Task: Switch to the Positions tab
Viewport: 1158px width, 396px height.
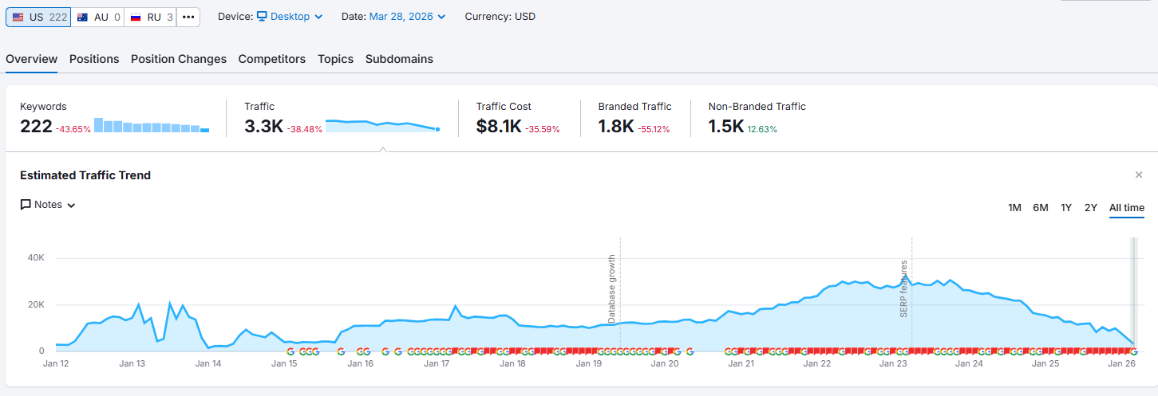Action: pyautogui.click(x=95, y=59)
